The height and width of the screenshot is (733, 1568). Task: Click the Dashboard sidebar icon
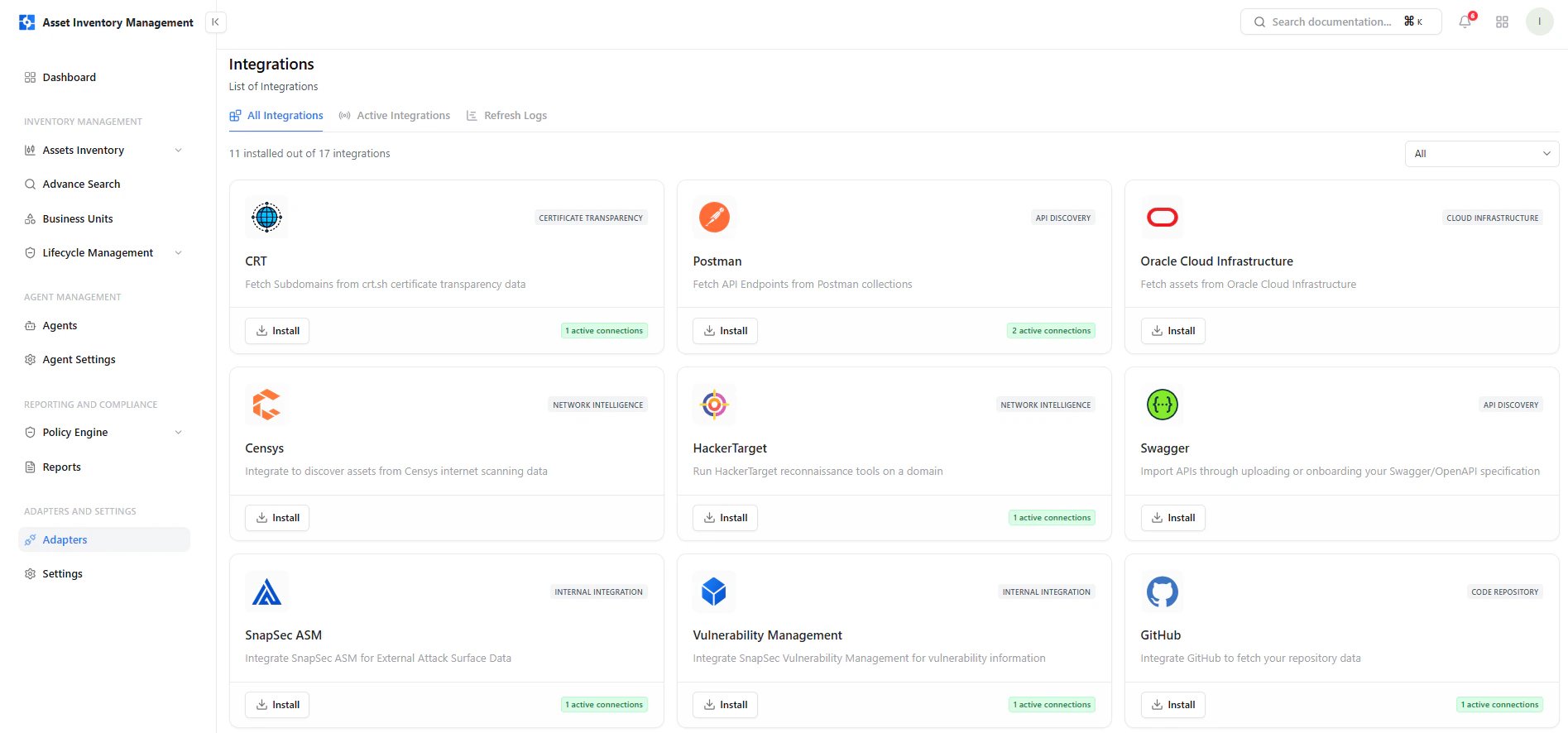(x=31, y=77)
